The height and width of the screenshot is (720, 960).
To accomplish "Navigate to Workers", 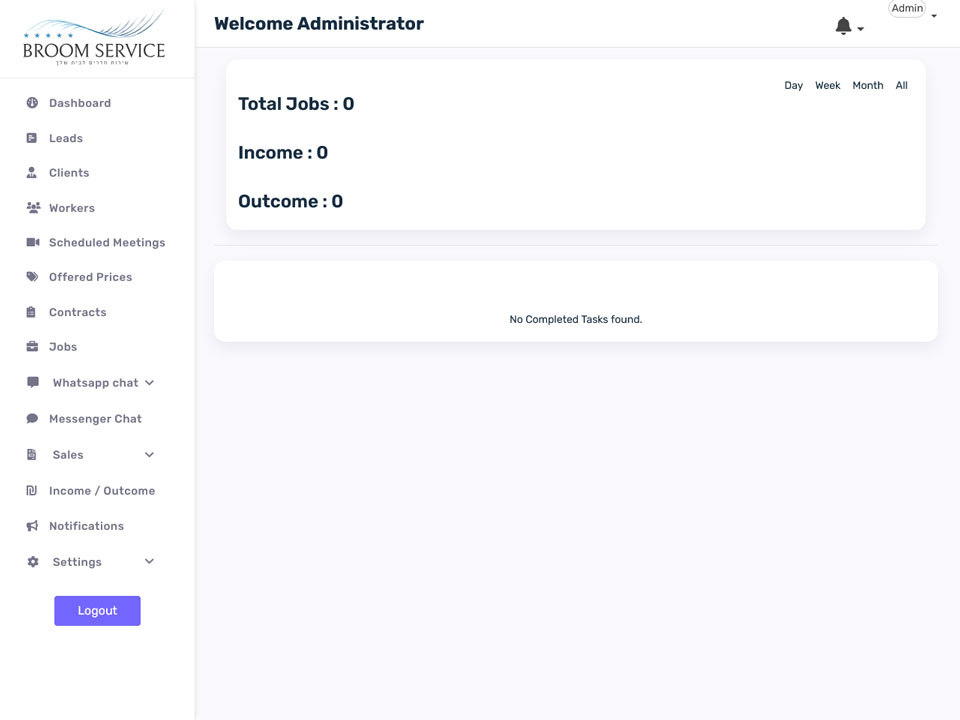I will [72, 208].
